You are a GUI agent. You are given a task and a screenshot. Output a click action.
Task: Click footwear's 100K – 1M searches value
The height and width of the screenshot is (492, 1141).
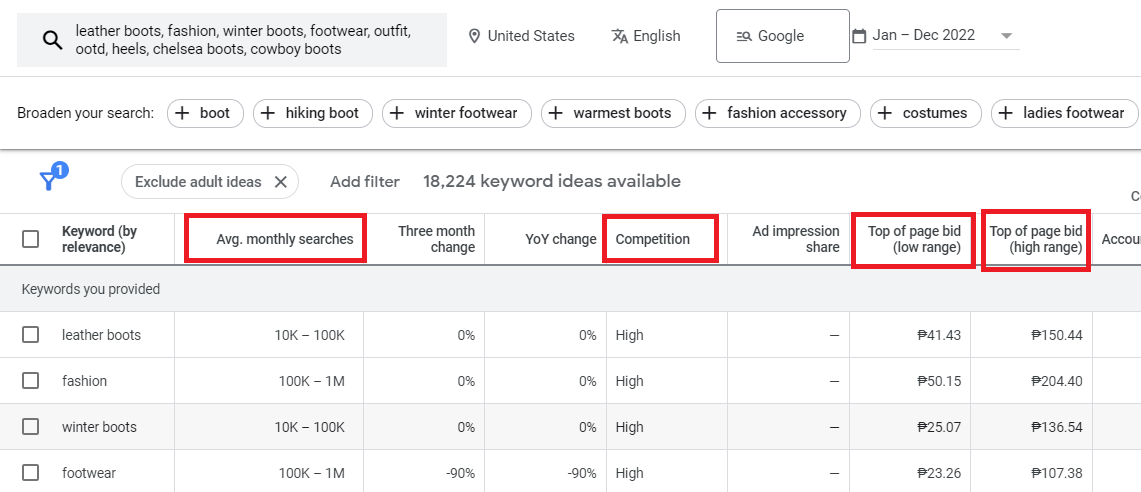pyautogui.click(x=311, y=473)
